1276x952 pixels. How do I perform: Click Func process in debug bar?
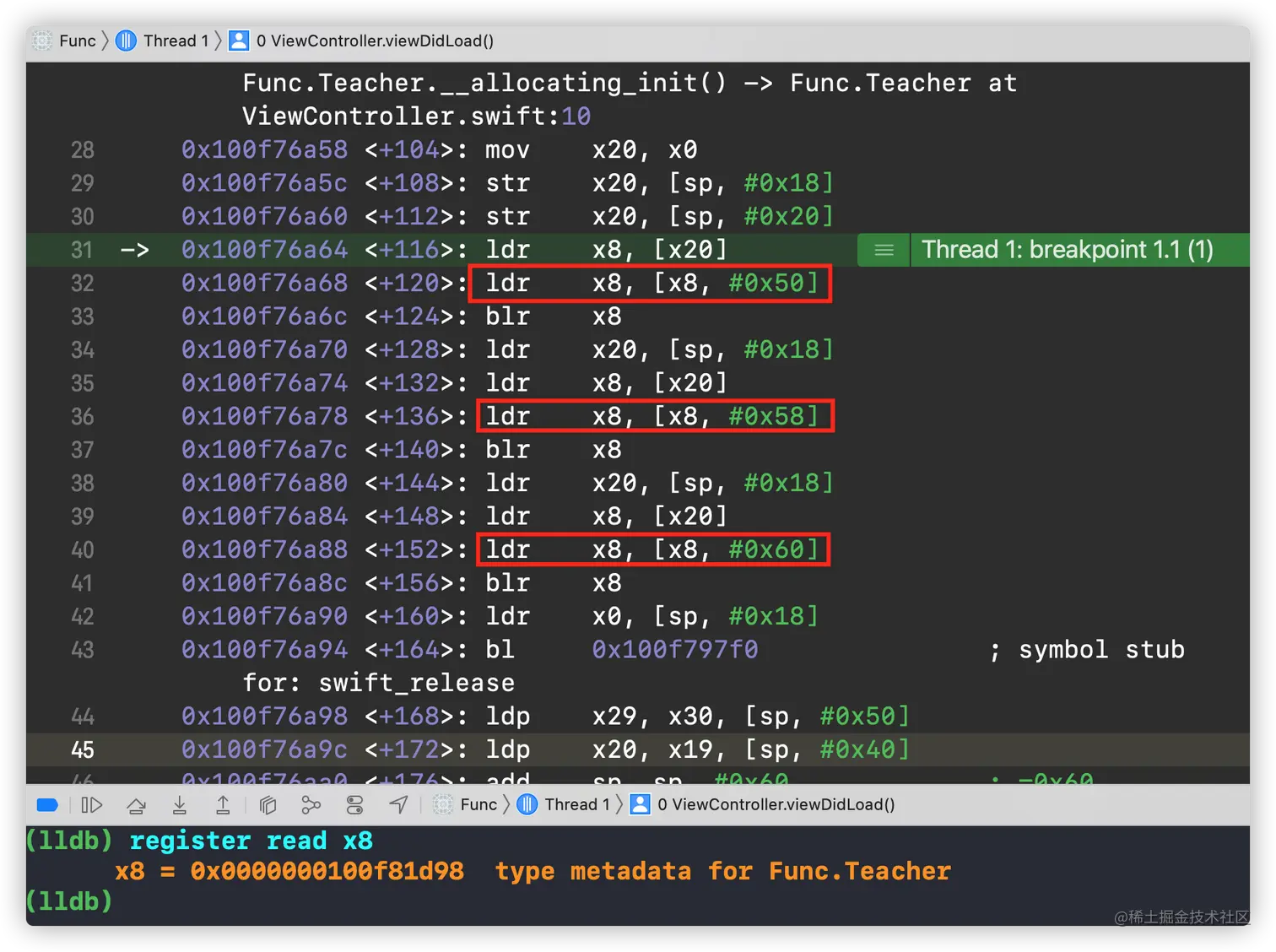pos(478,804)
